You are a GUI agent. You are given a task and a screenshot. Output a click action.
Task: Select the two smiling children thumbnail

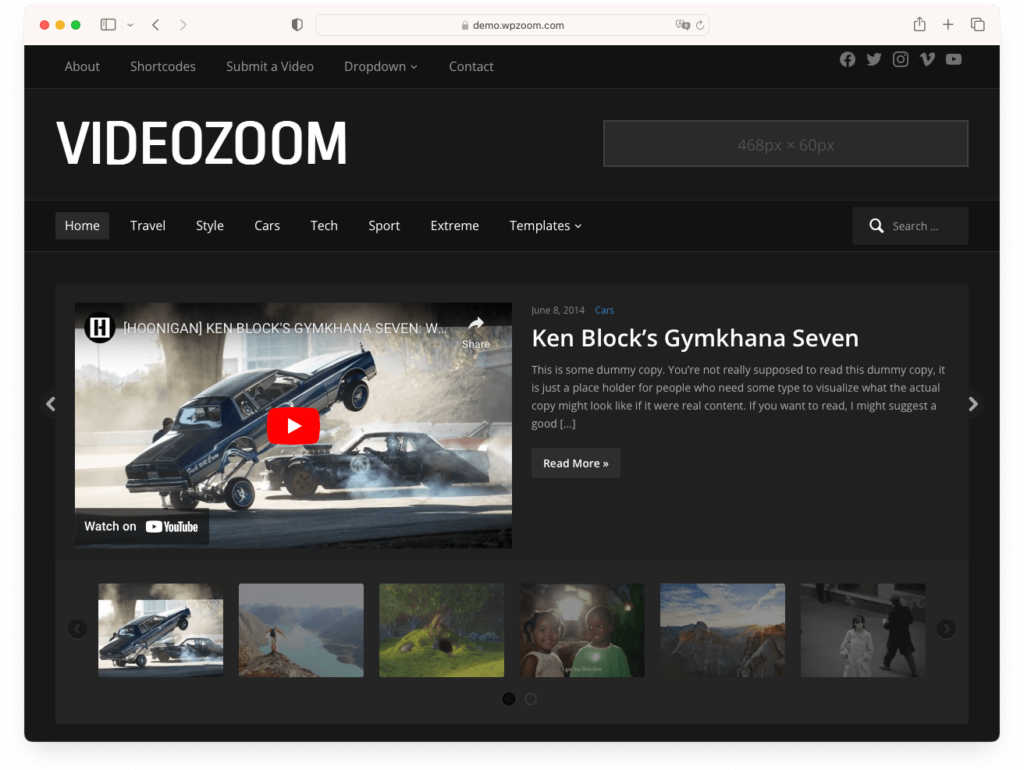582,630
